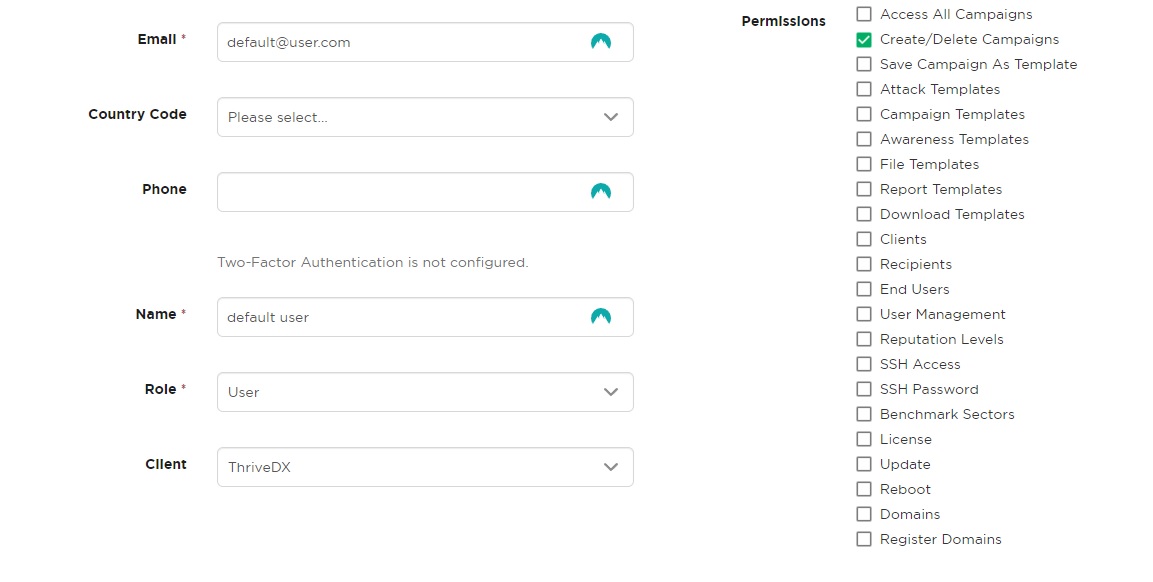Screen dimensions: 1153x582
Task: Click the password manager icon in Phone field
Action: [x=601, y=192]
